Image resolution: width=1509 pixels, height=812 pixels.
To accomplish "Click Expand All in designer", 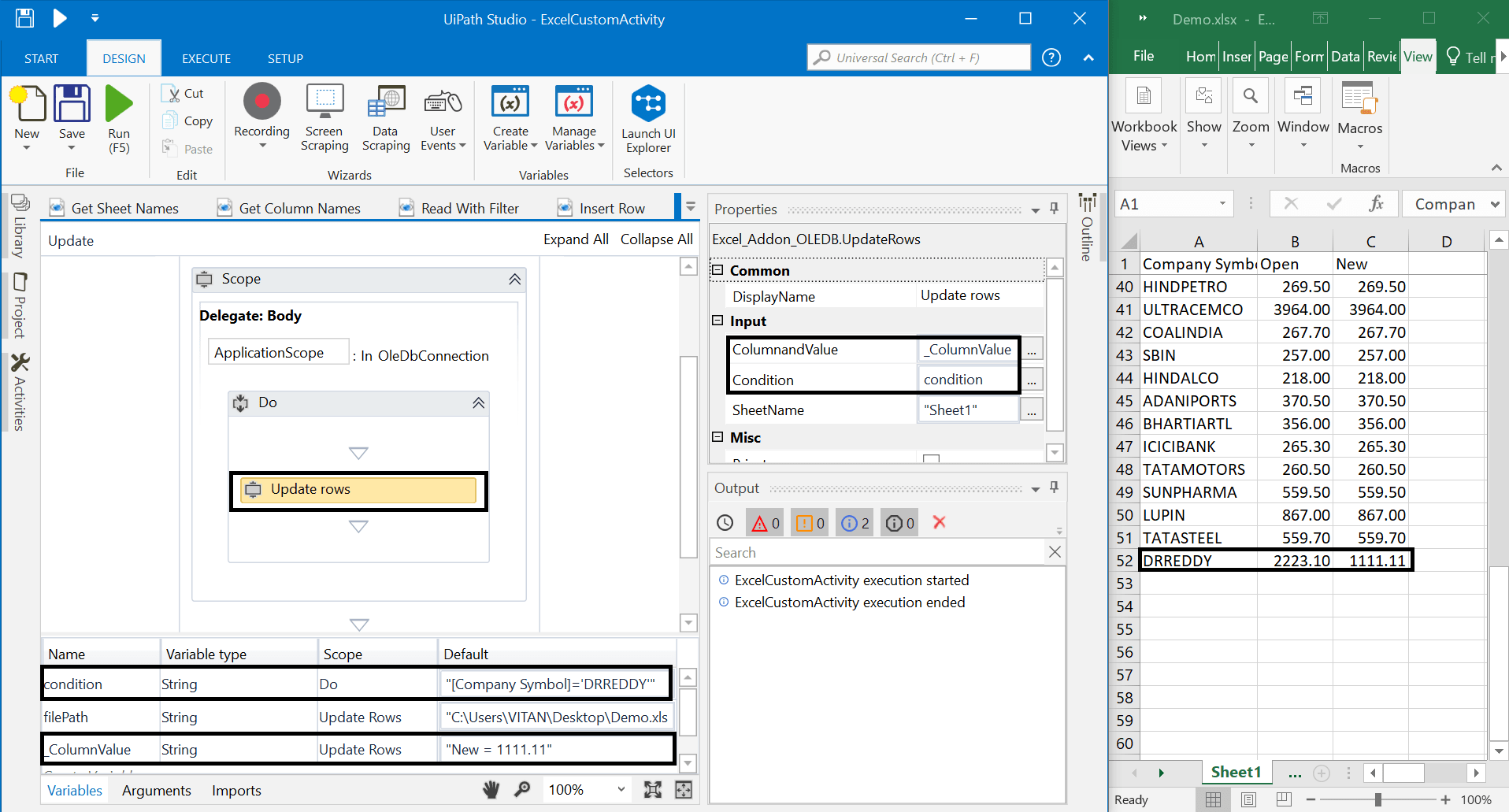I will tap(576, 239).
